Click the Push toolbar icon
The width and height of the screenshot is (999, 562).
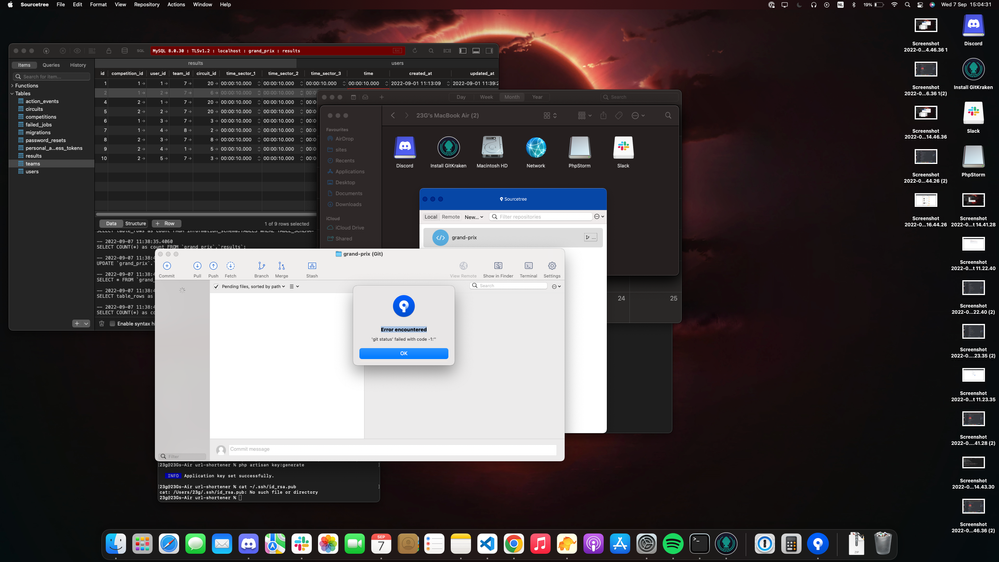coord(213,268)
